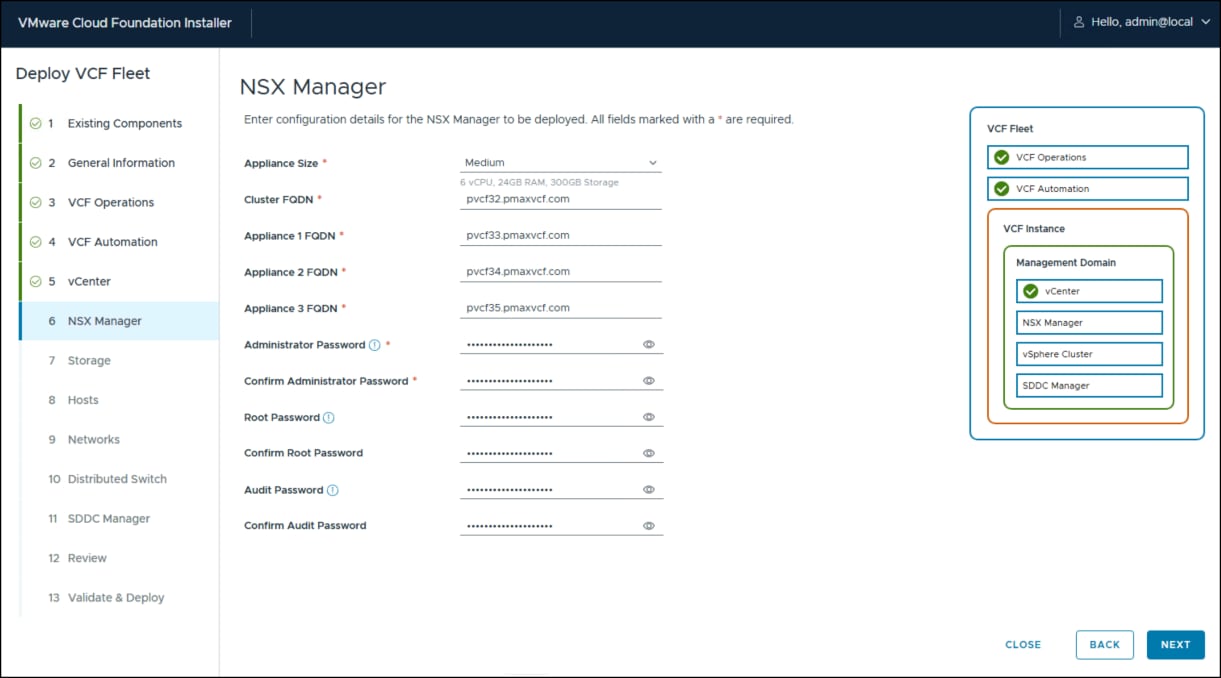Click the Deploy VCF Fleet heading

point(83,74)
